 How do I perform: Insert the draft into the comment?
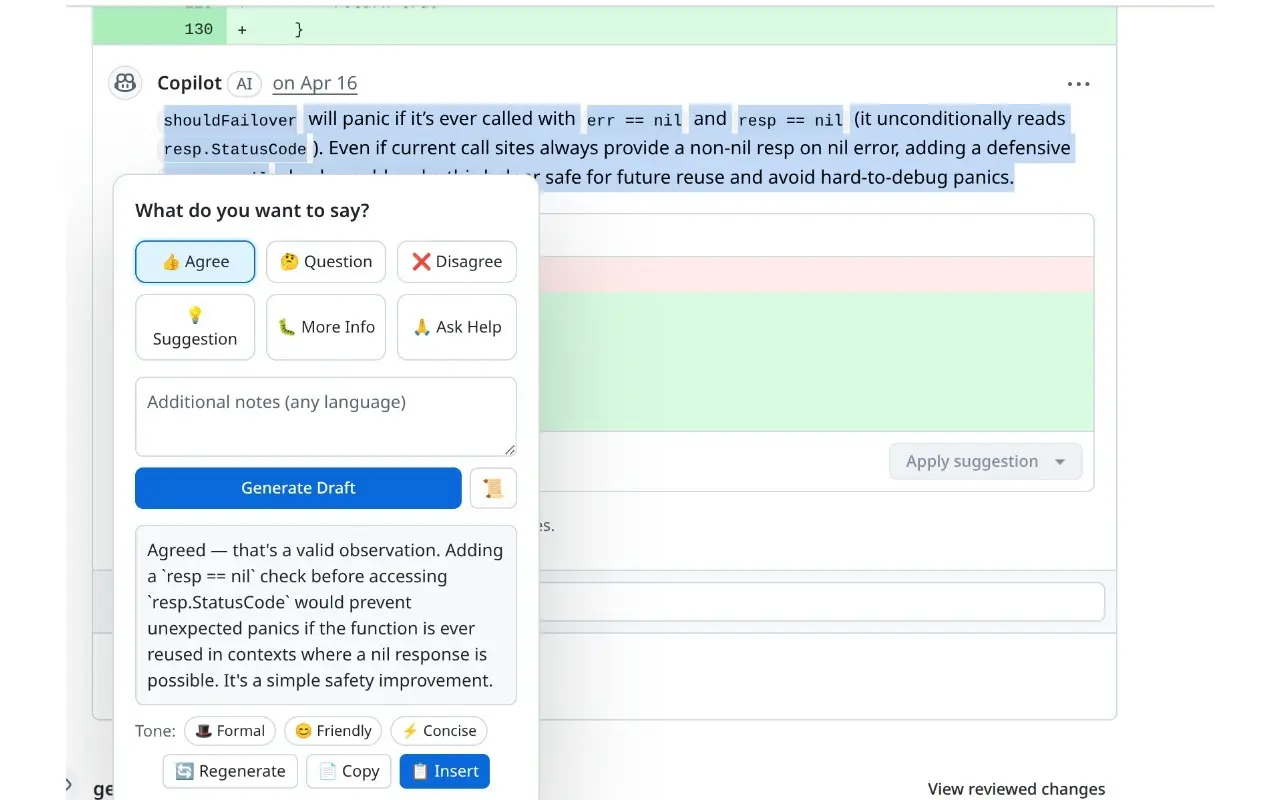click(x=445, y=771)
